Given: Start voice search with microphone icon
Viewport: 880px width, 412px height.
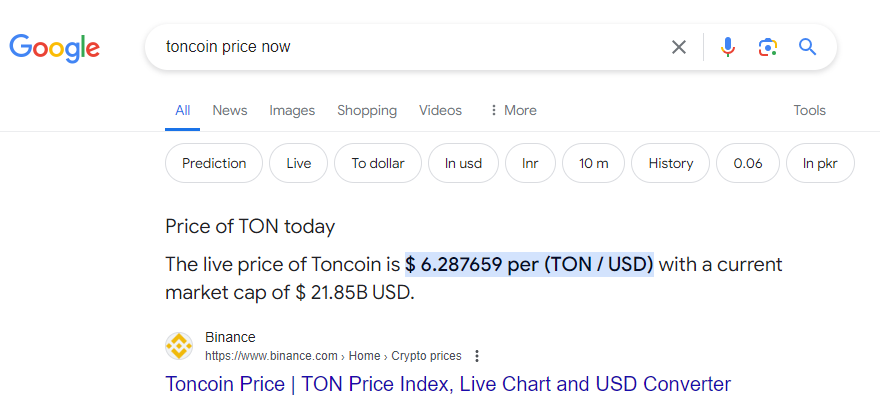Looking at the screenshot, I should point(728,47).
